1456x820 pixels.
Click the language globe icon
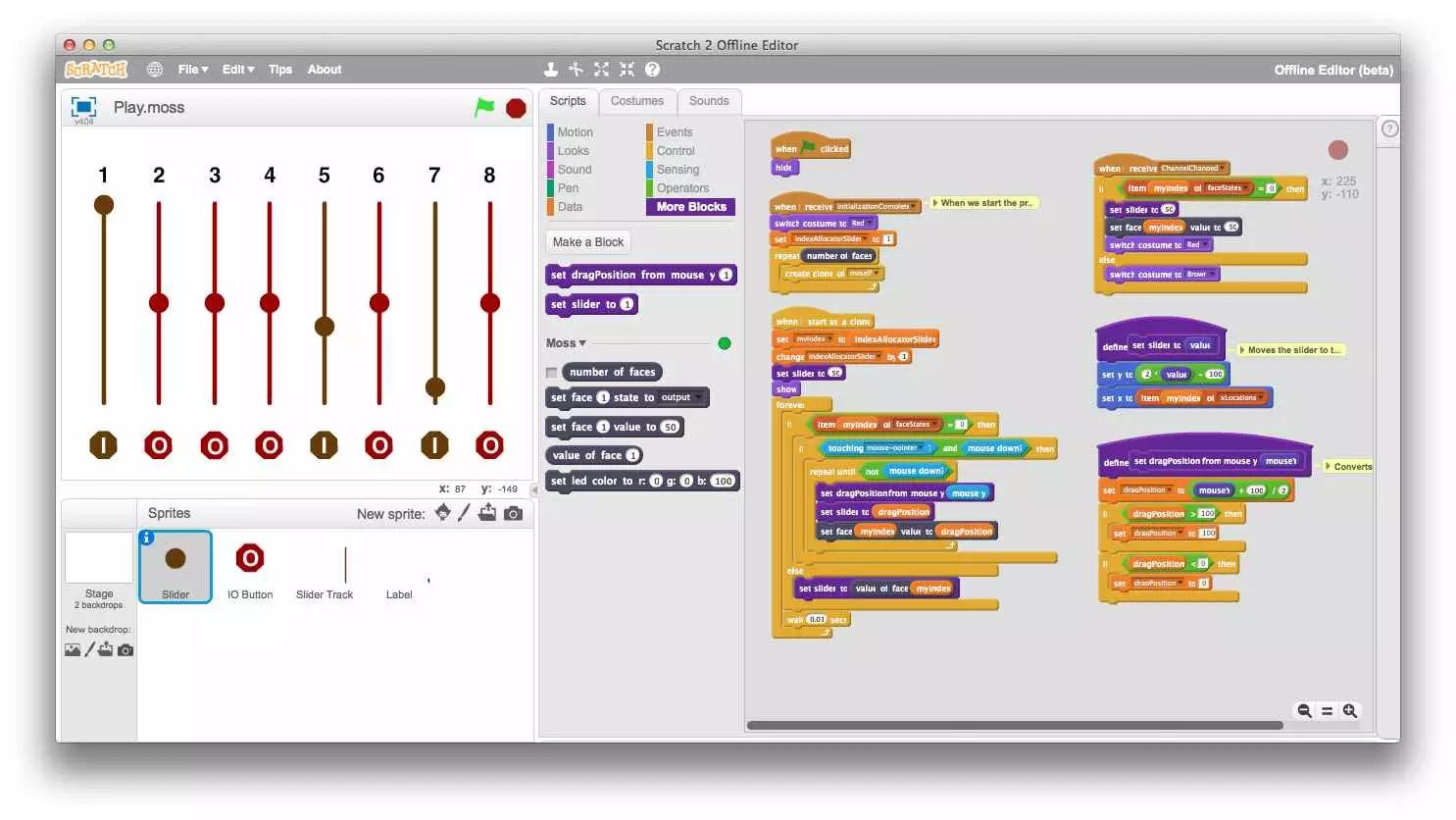155,69
